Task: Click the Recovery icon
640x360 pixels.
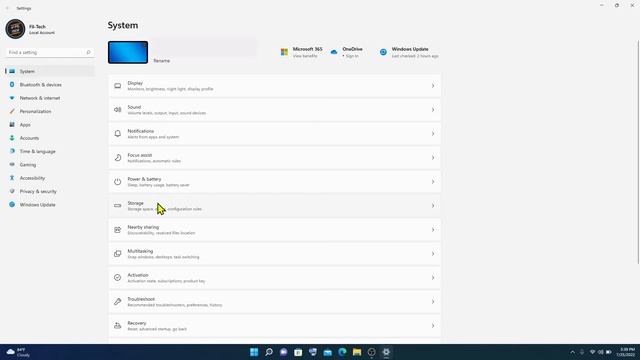Action: pyautogui.click(x=118, y=326)
